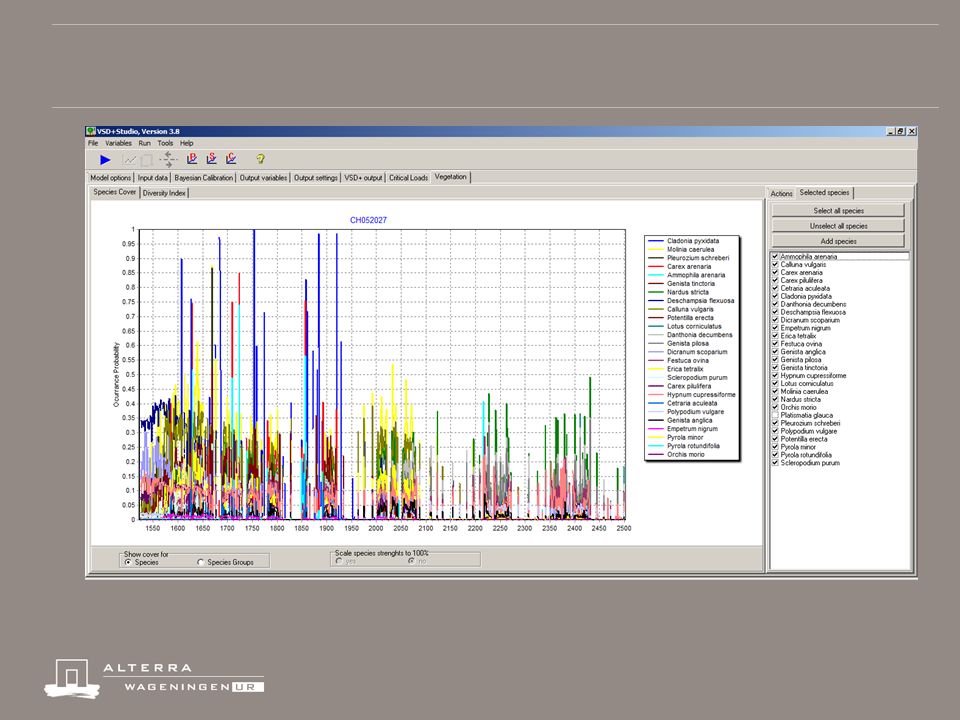960x720 pixels.
Task: Toggle the Carex pilulifera checkbox
Action: 775,280
